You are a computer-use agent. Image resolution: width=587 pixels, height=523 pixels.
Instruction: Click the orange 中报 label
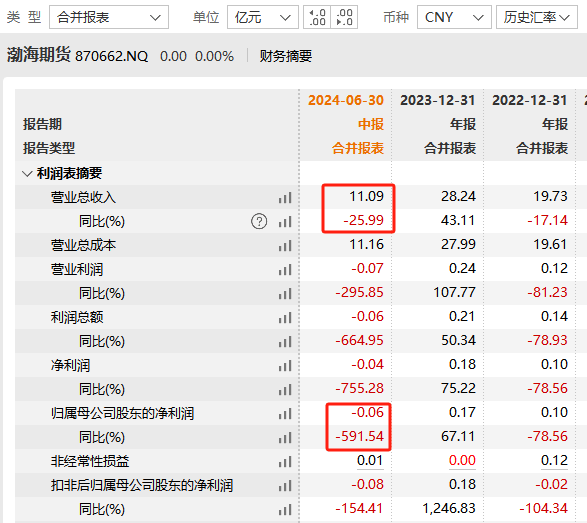pyautogui.click(x=371, y=124)
